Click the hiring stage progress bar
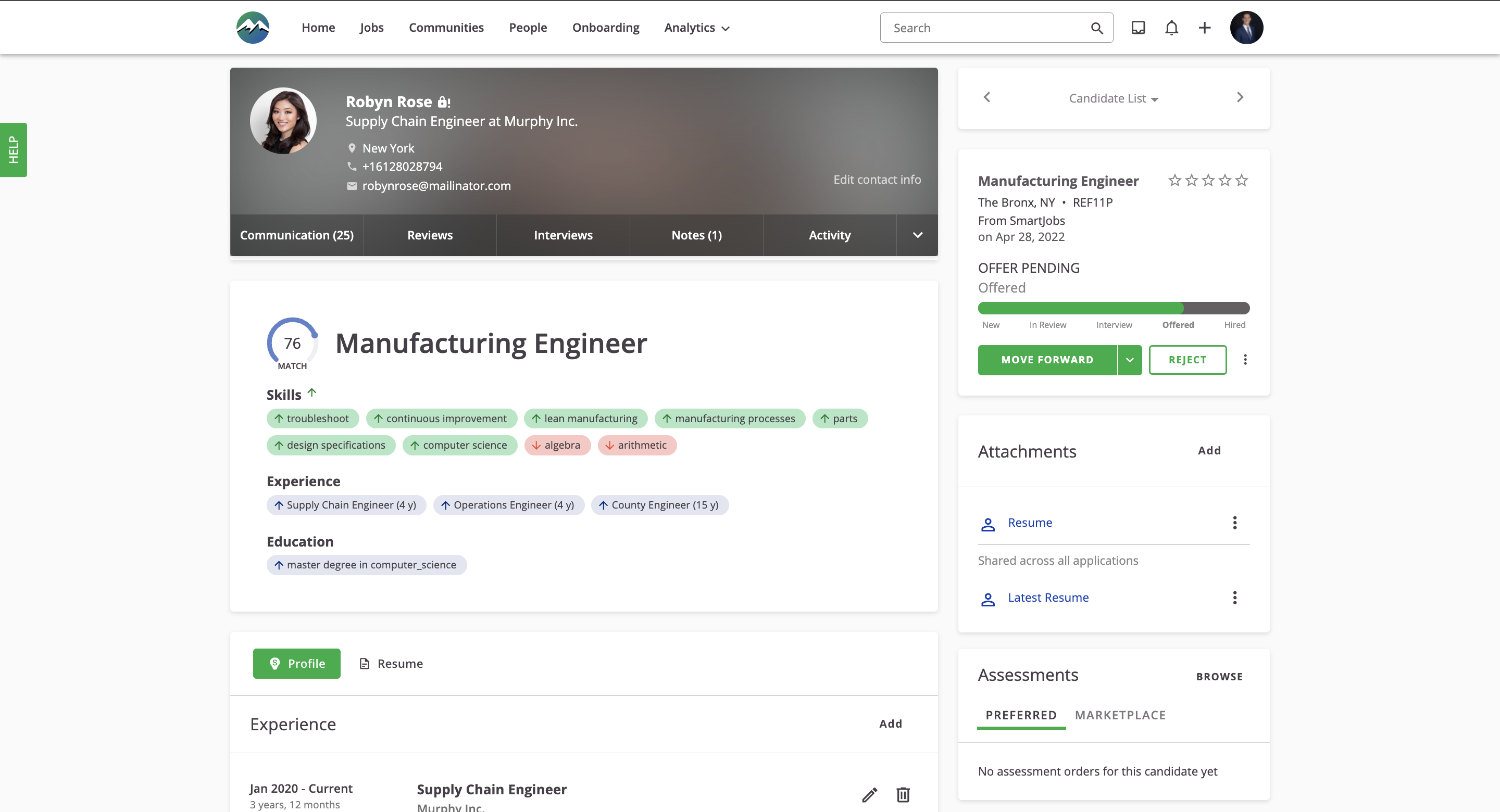The width and height of the screenshot is (1500, 812). 1114,308
